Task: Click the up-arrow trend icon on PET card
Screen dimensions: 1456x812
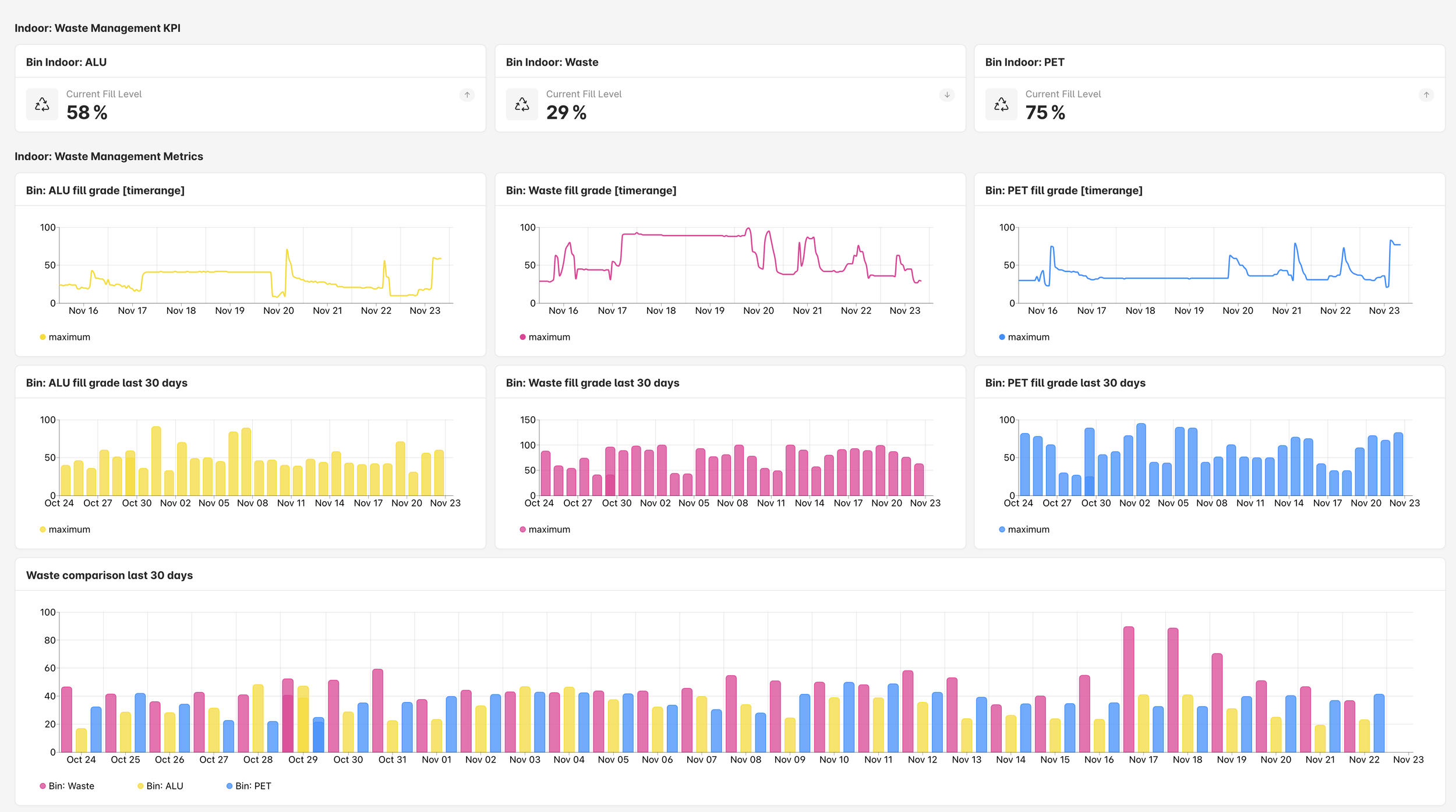Action: tap(1426, 95)
